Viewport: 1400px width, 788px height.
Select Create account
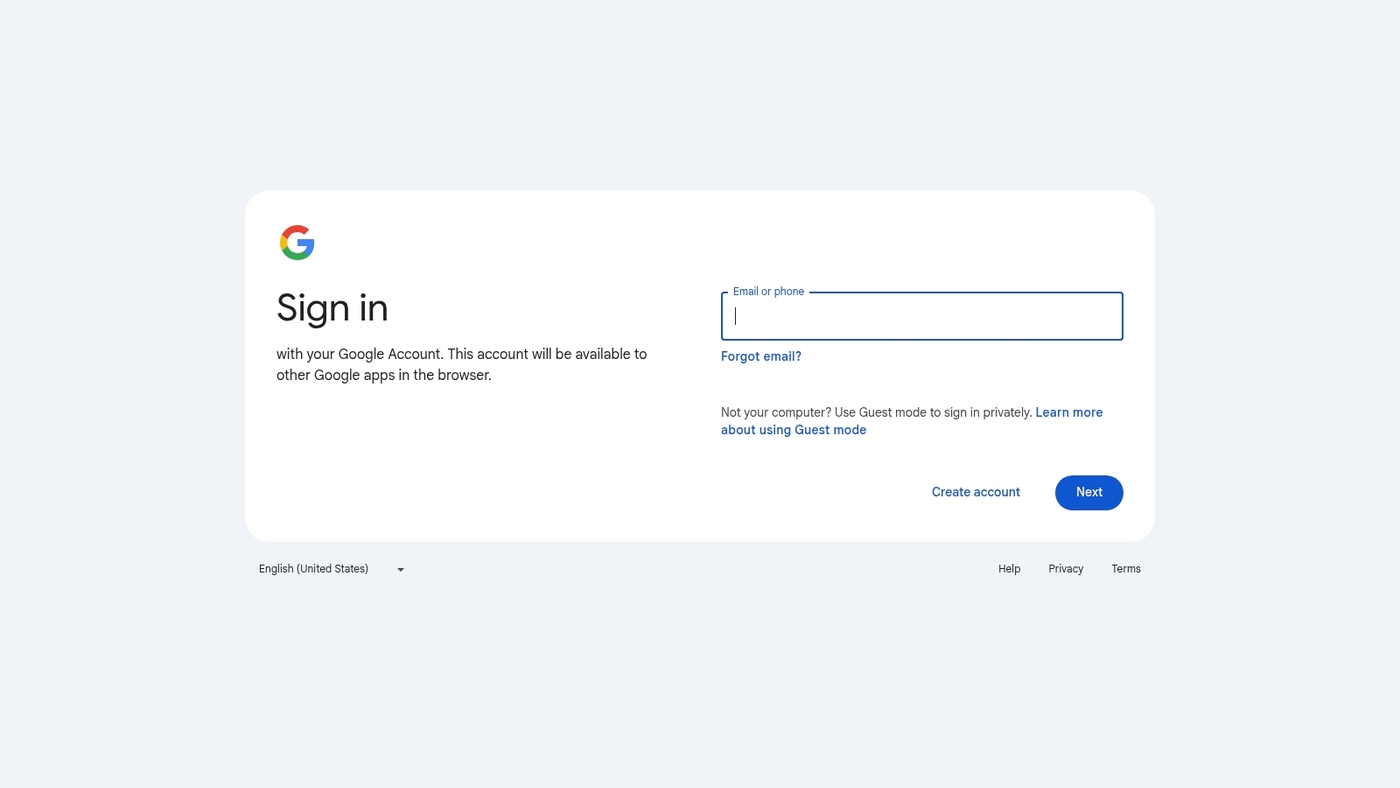(975, 492)
